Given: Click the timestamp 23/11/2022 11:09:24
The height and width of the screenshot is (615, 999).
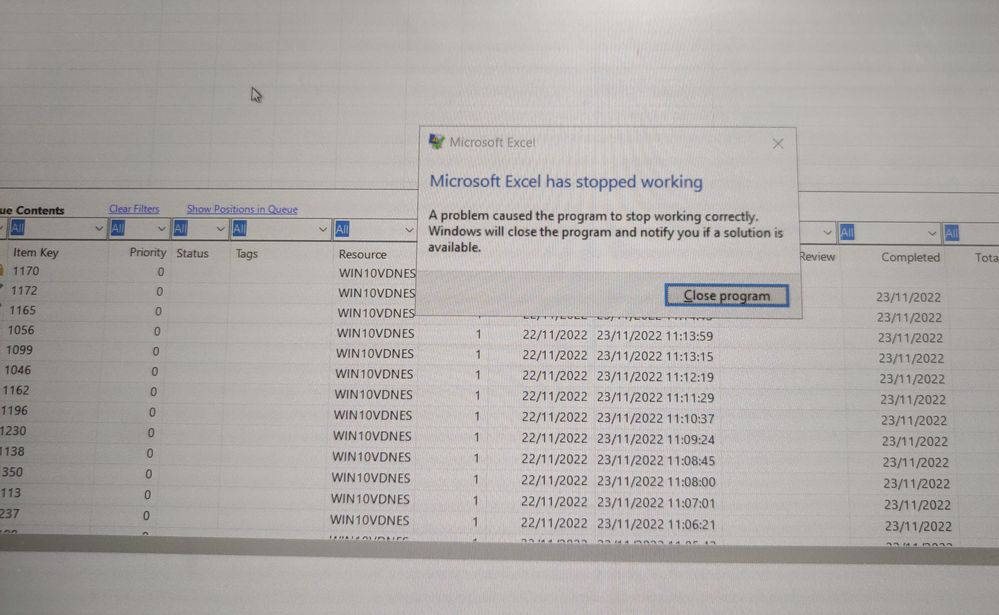Looking at the screenshot, I should tap(656, 440).
